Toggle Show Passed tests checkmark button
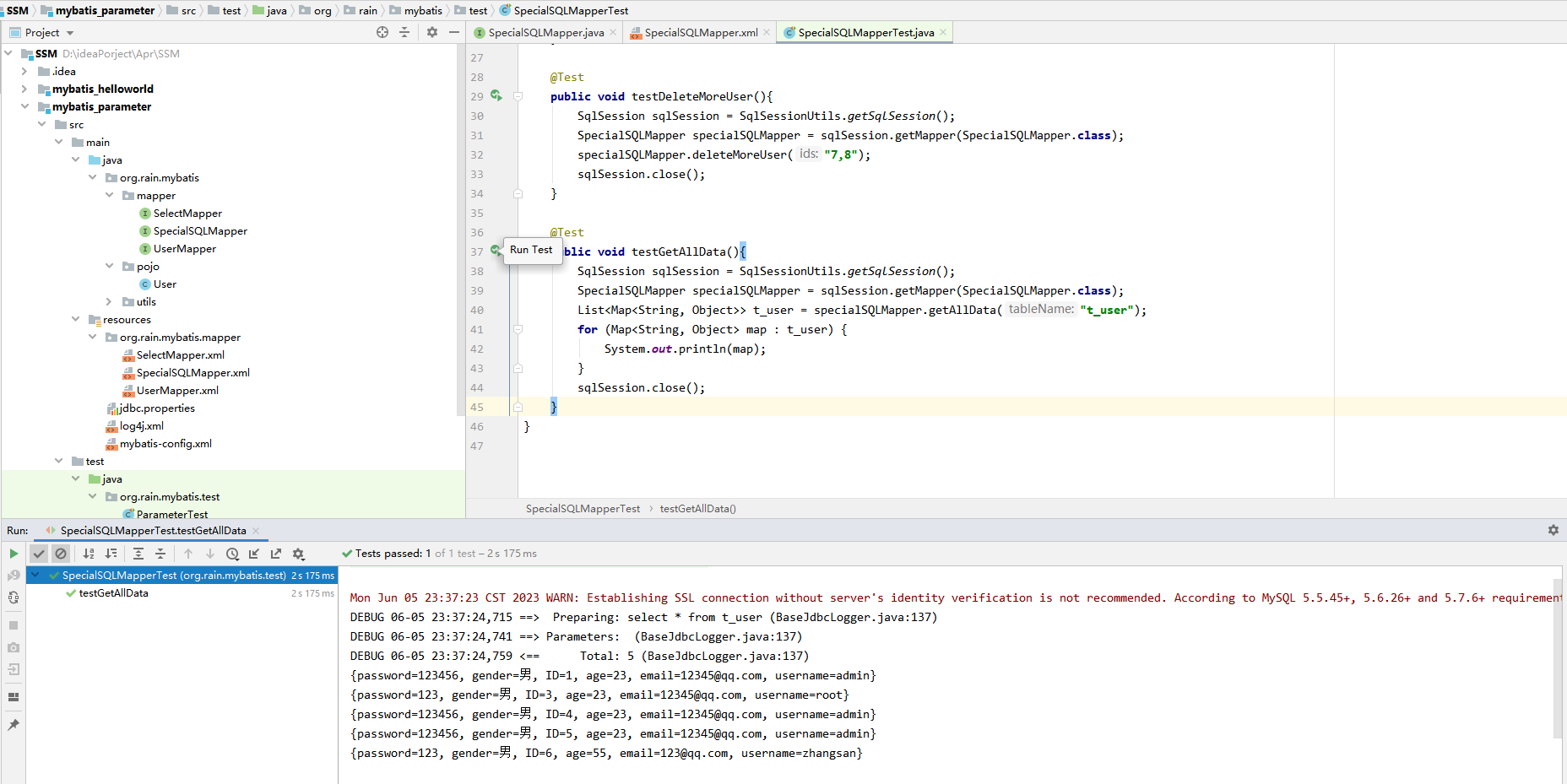Viewport: 1567px width, 784px height. [x=39, y=554]
